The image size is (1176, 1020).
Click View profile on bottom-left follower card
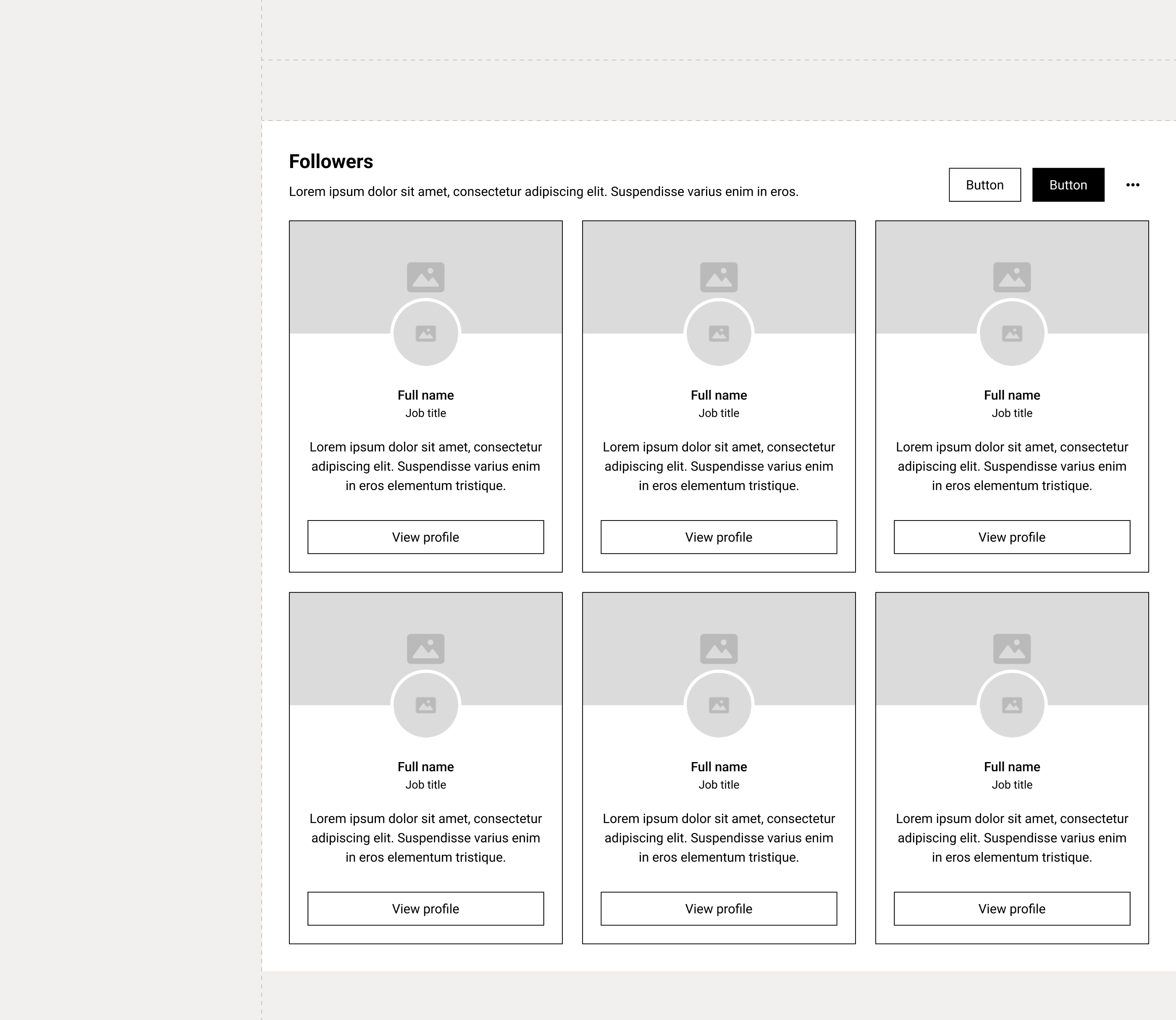(425, 908)
